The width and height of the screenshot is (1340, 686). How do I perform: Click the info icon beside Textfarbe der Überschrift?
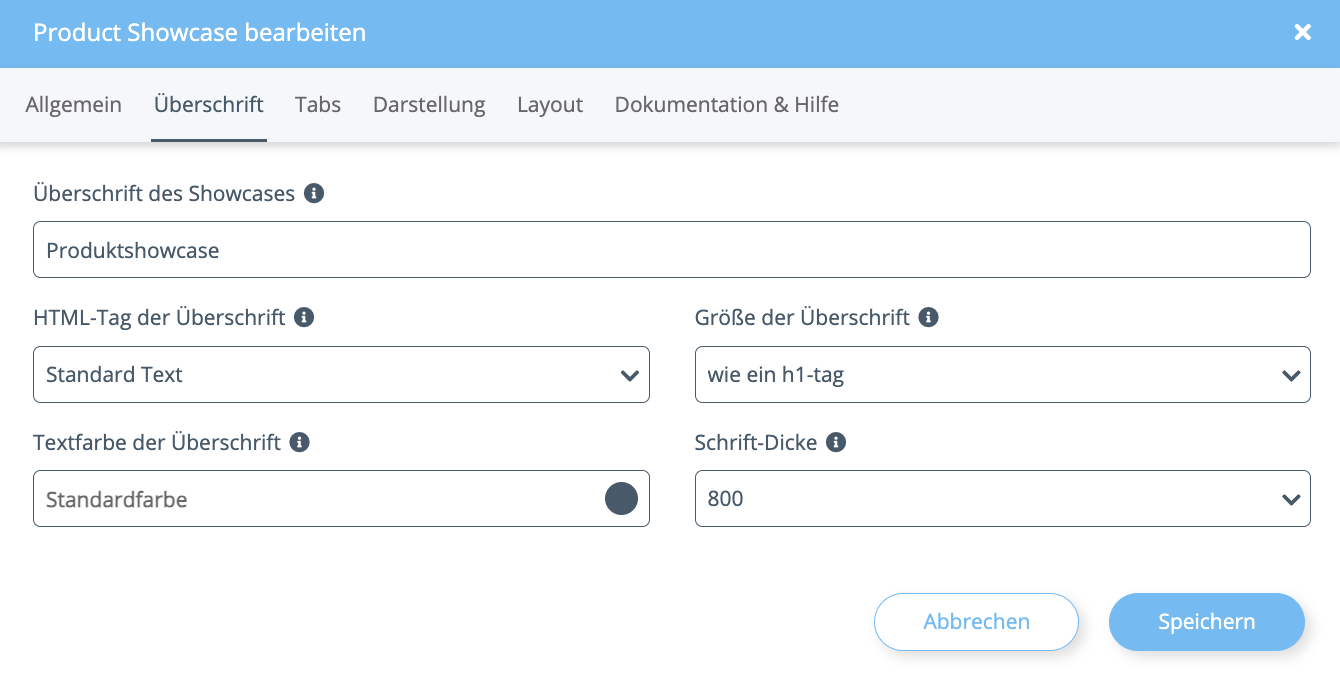[298, 442]
